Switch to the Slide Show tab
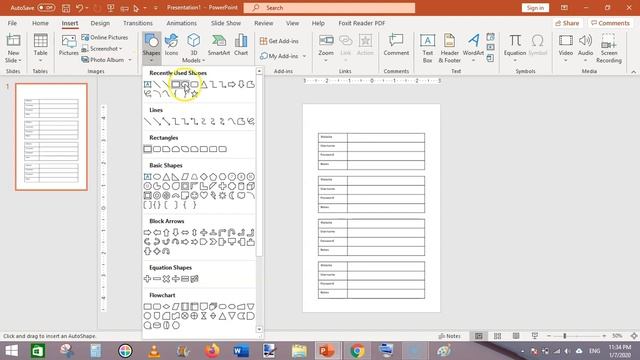640x360 pixels. coord(226,23)
